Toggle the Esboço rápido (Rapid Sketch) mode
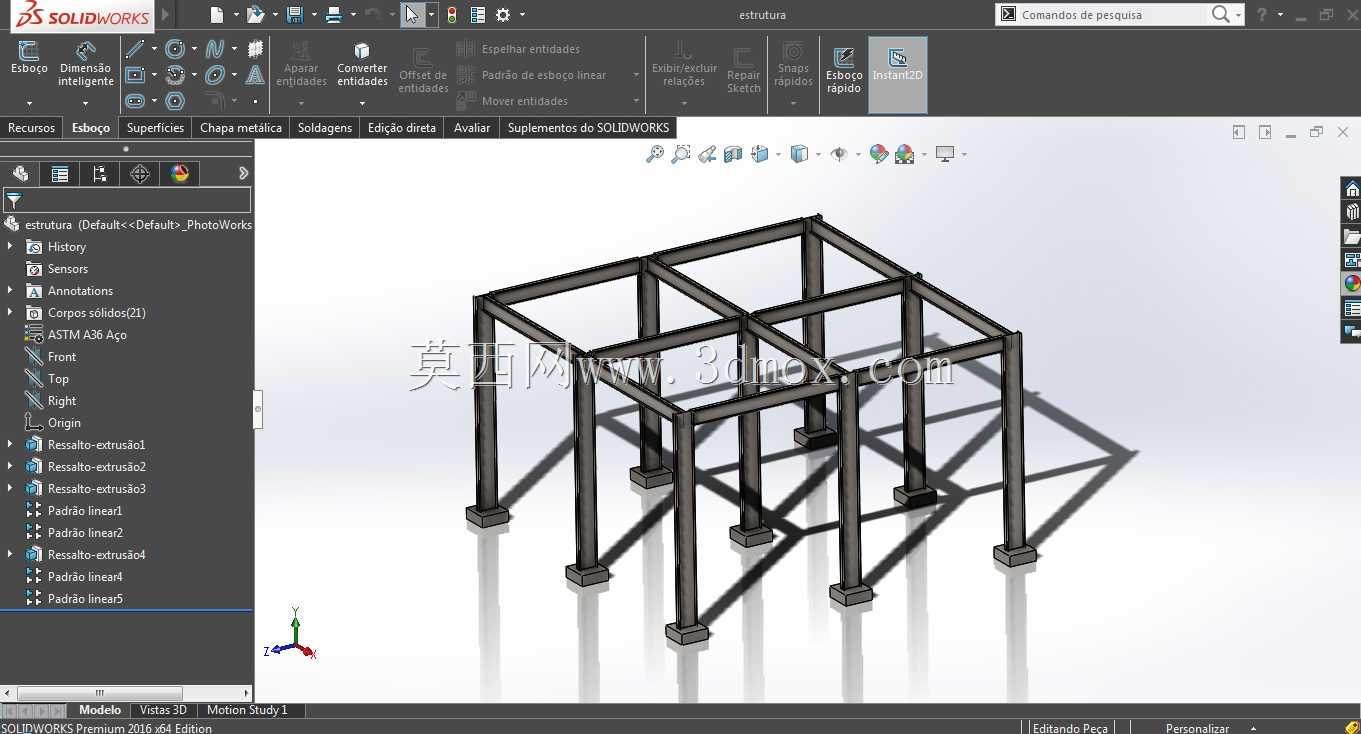This screenshot has height=734, width=1361. tap(844, 70)
